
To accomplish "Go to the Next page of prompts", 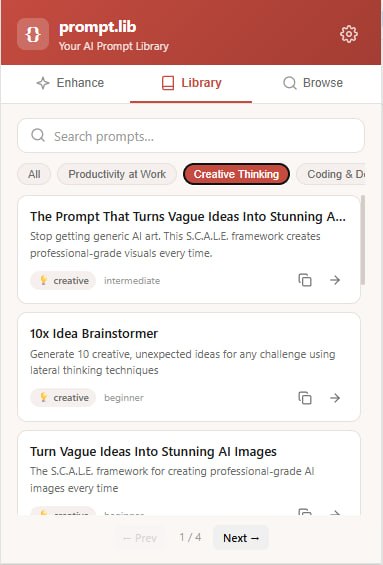I will click(x=241, y=538).
